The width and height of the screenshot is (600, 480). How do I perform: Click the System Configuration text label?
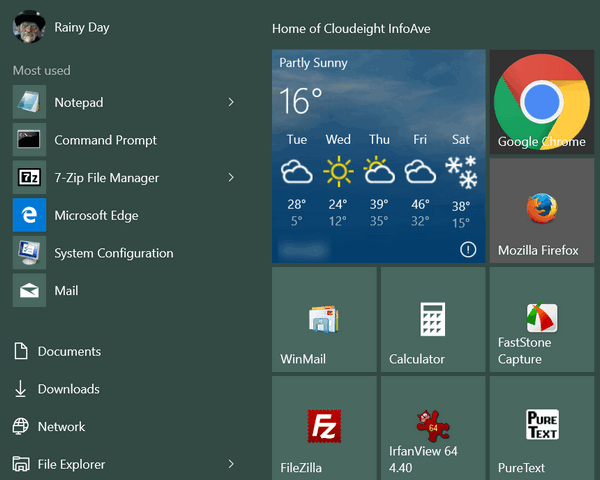pos(114,253)
